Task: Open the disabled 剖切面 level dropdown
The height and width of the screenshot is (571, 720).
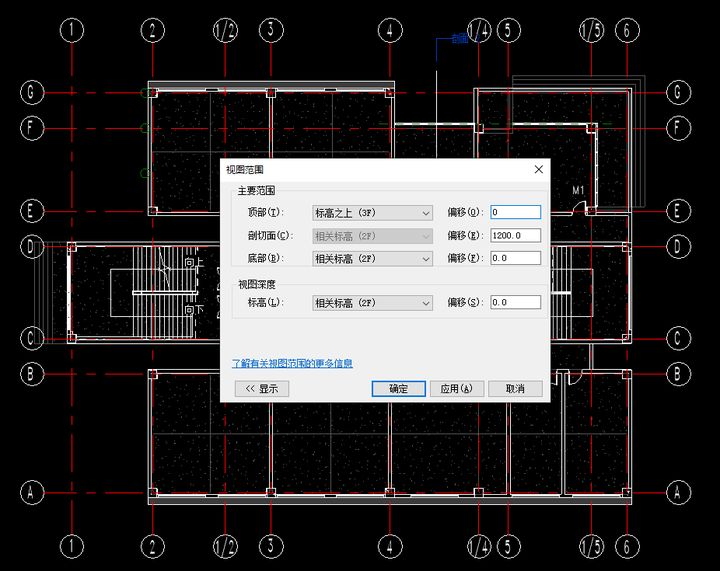Action: tap(372, 236)
